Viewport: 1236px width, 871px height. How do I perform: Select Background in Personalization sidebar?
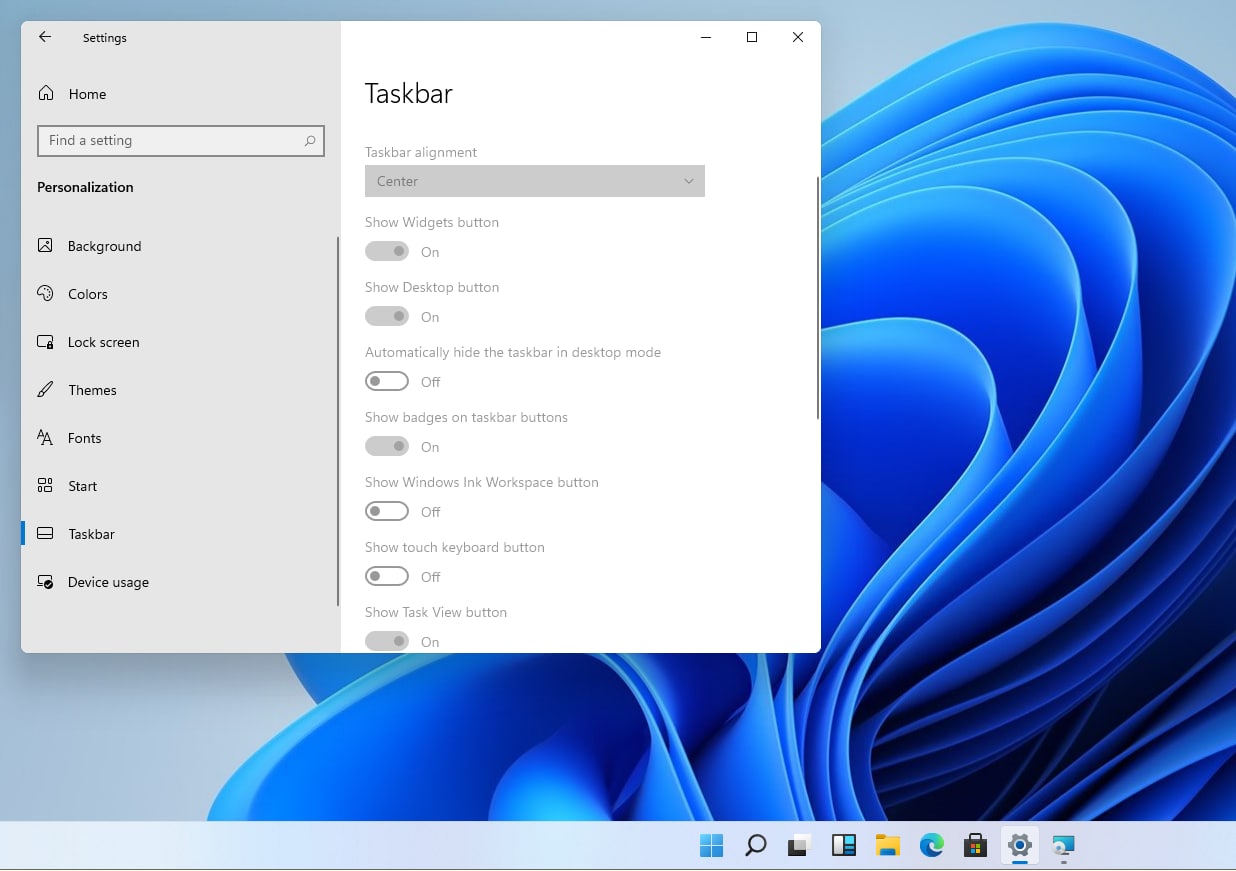pos(180,246)
